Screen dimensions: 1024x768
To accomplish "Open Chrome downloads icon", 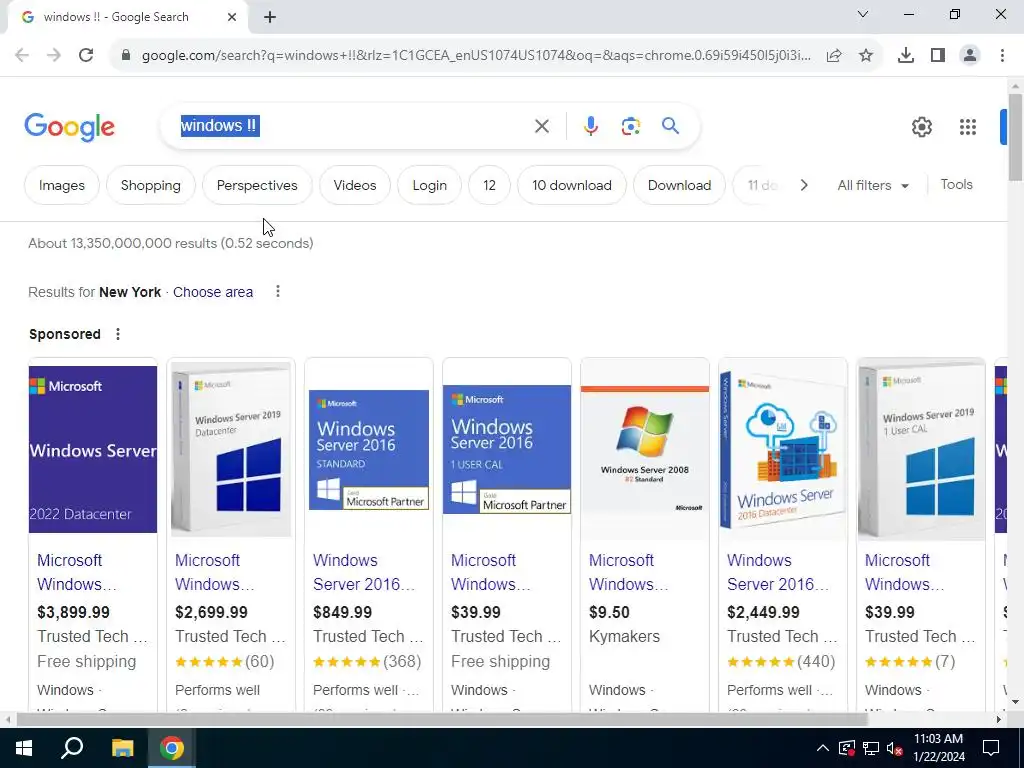I will coord(906,56).
